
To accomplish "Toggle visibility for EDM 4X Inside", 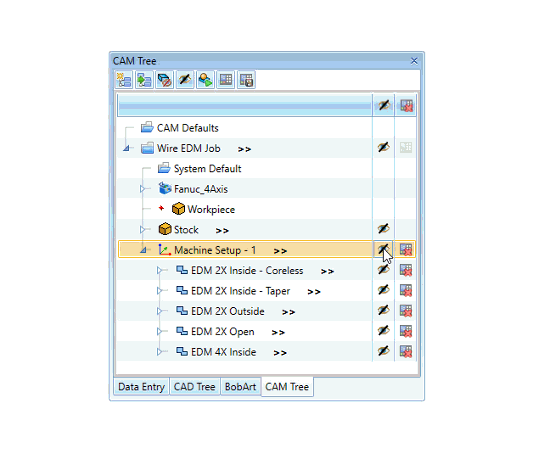I will [383, 351].
